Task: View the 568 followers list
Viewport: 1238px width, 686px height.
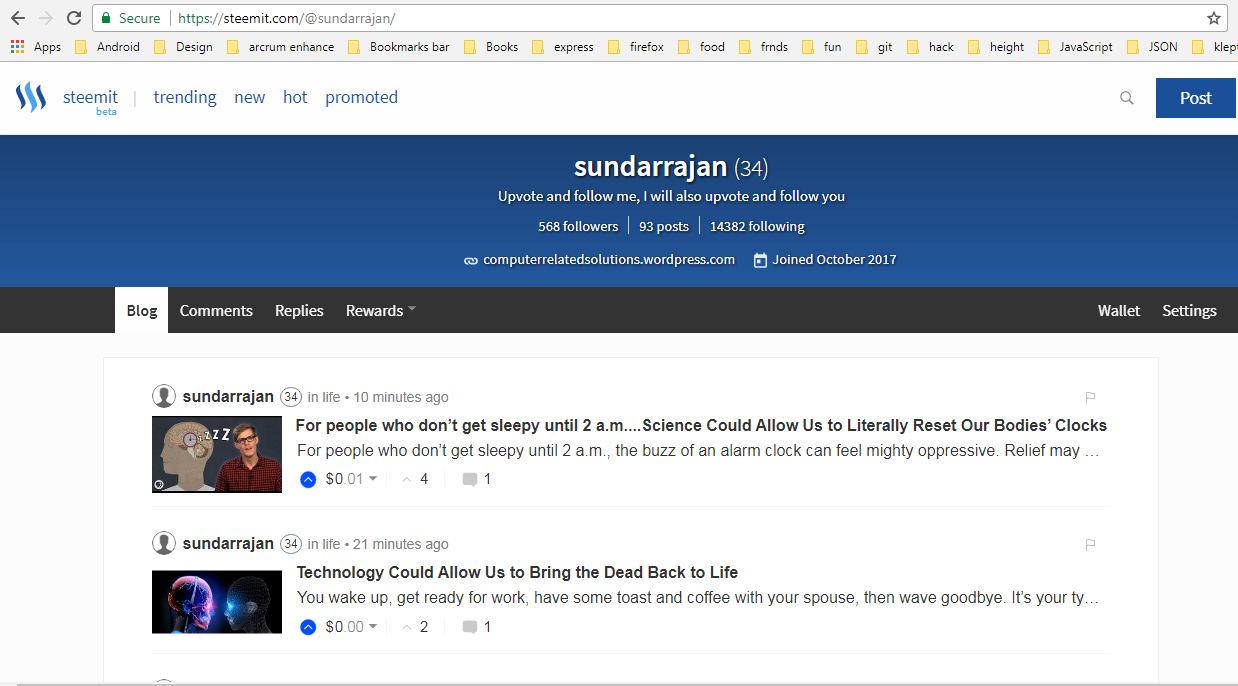Action: [577, 227]
